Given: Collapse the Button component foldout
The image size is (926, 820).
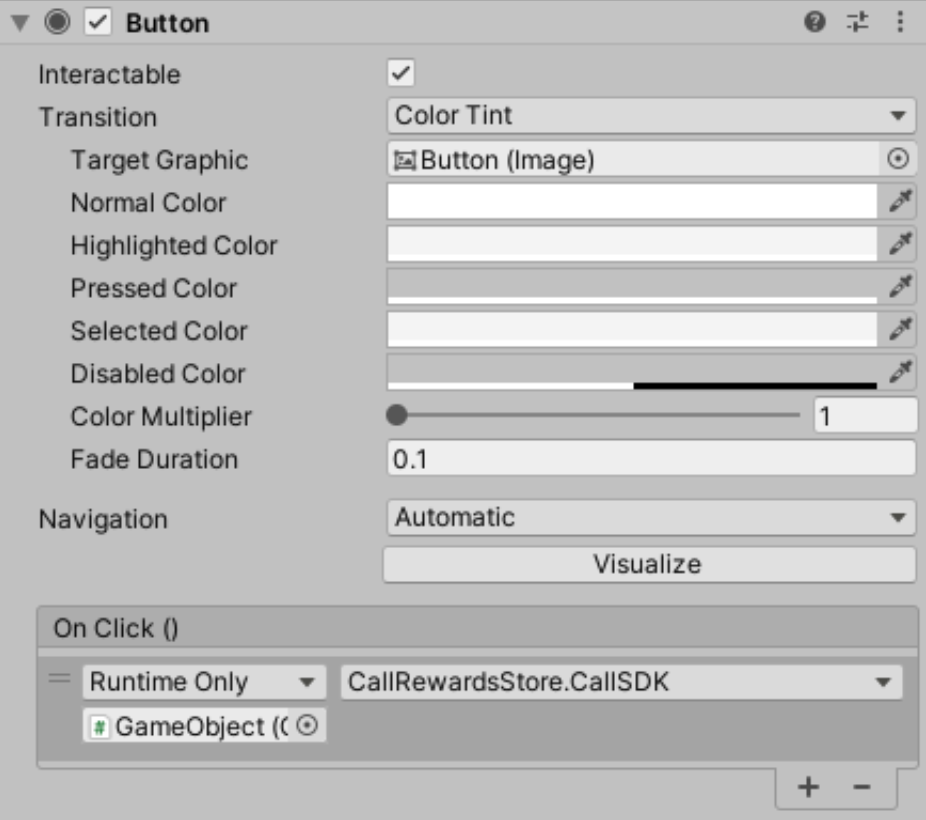Looking at the screenshot, I should 20,23.
